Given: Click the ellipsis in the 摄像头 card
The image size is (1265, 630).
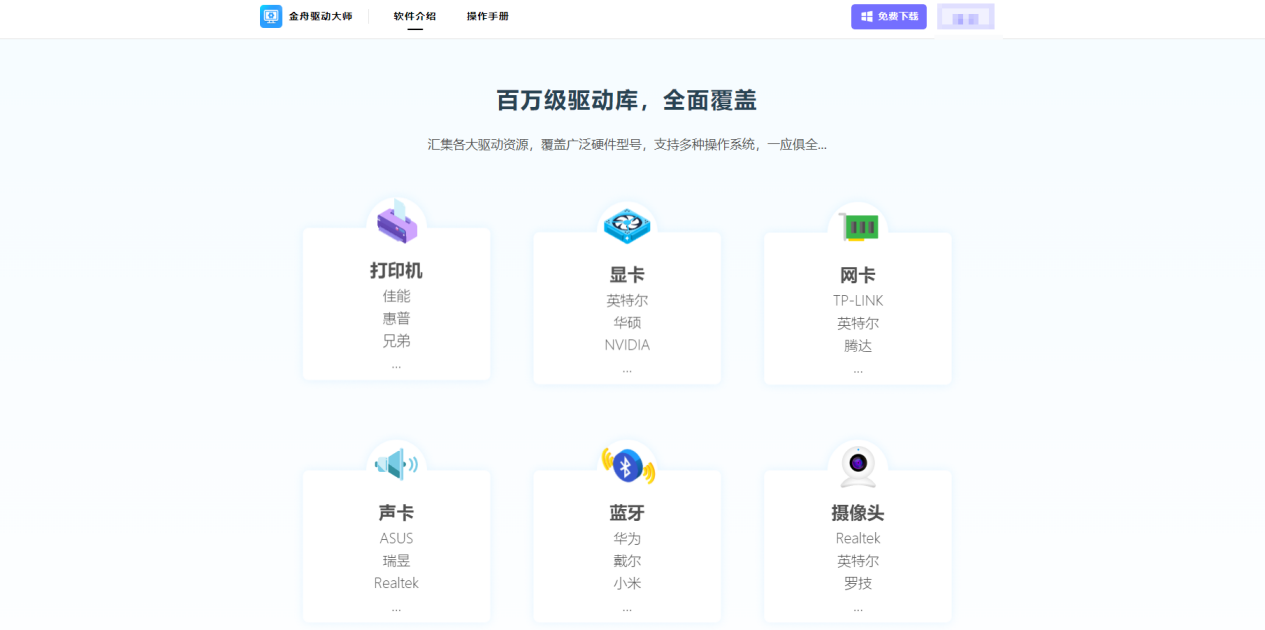Looking at the screenshot, I should pos(858,609).
